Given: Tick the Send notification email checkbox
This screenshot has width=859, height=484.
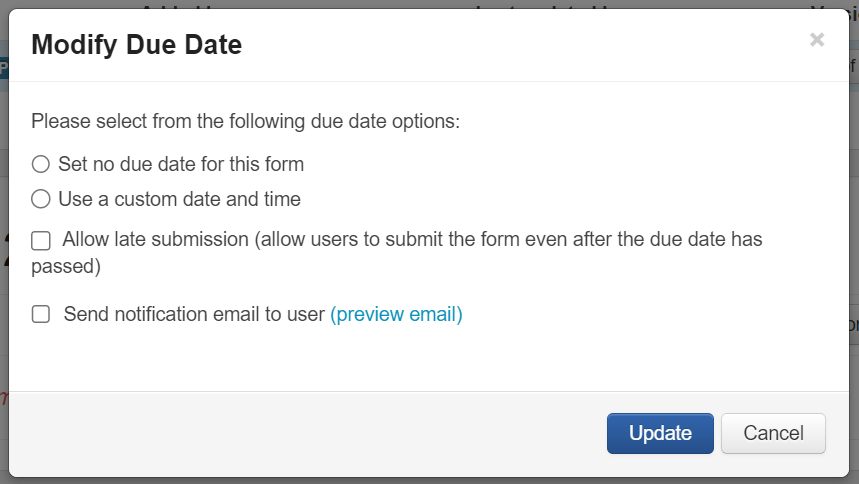Looking at the screenshot, I should pos(41,314).
